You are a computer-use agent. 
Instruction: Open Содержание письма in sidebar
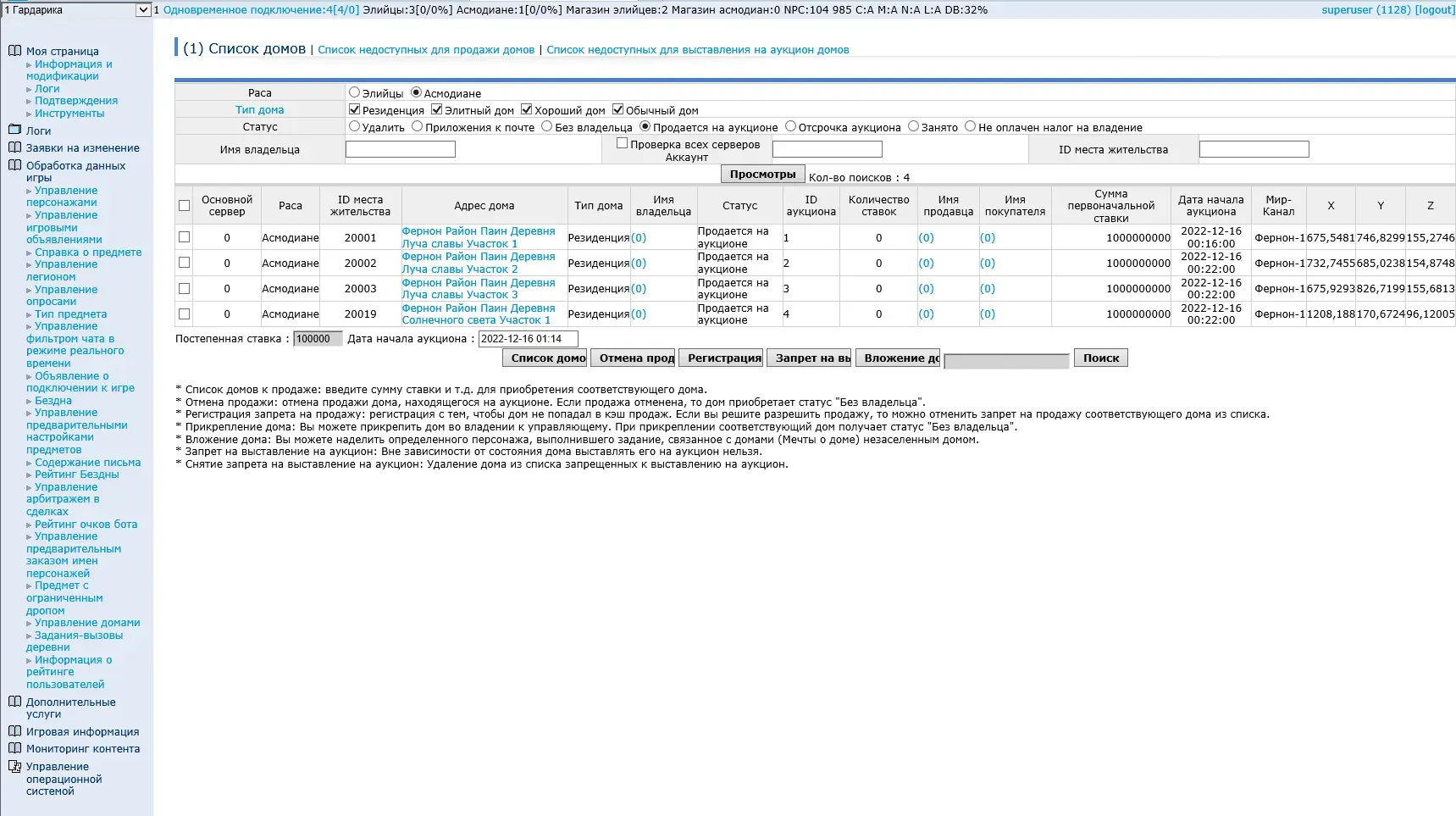88,463
